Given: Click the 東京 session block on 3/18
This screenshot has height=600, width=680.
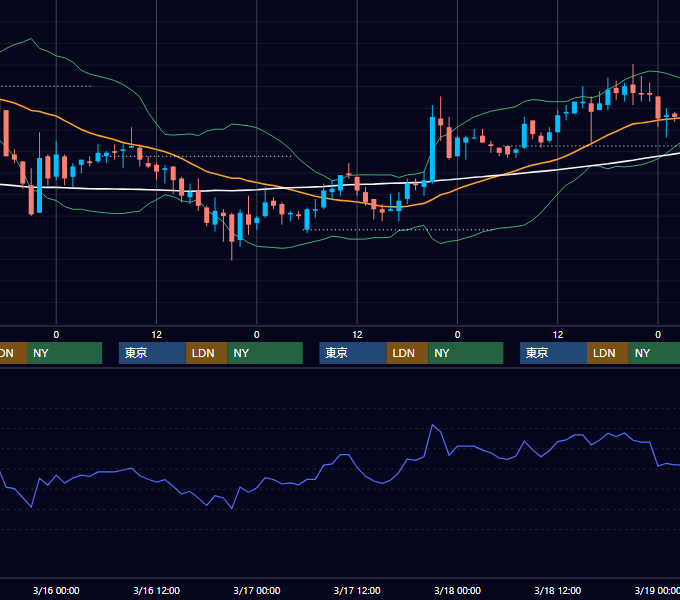Looking at the screenshot, I should point(553,353).
